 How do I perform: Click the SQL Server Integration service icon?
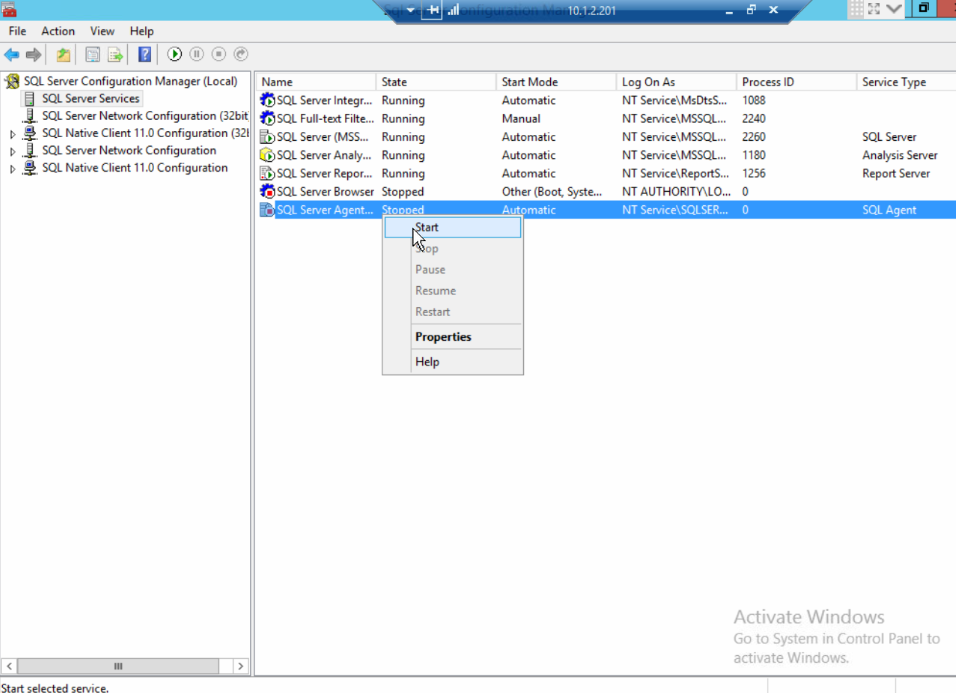coord(267,100)
